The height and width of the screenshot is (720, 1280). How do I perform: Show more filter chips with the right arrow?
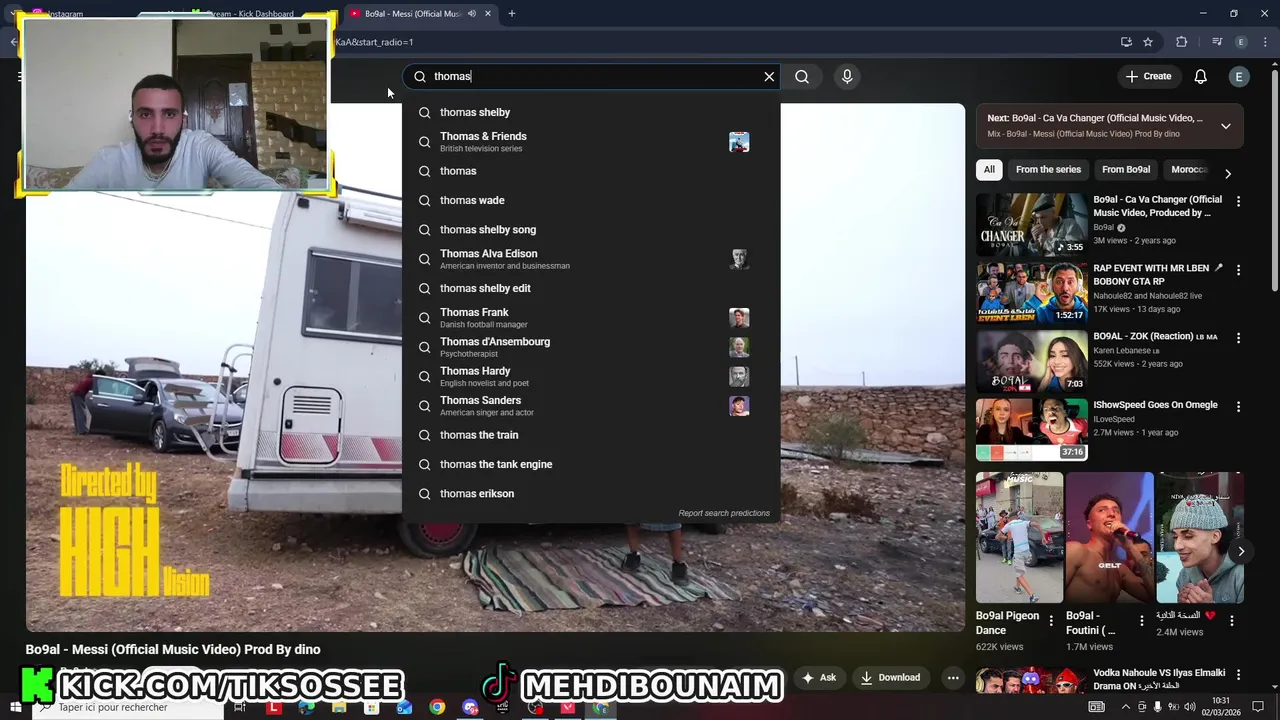[1228, 173]
